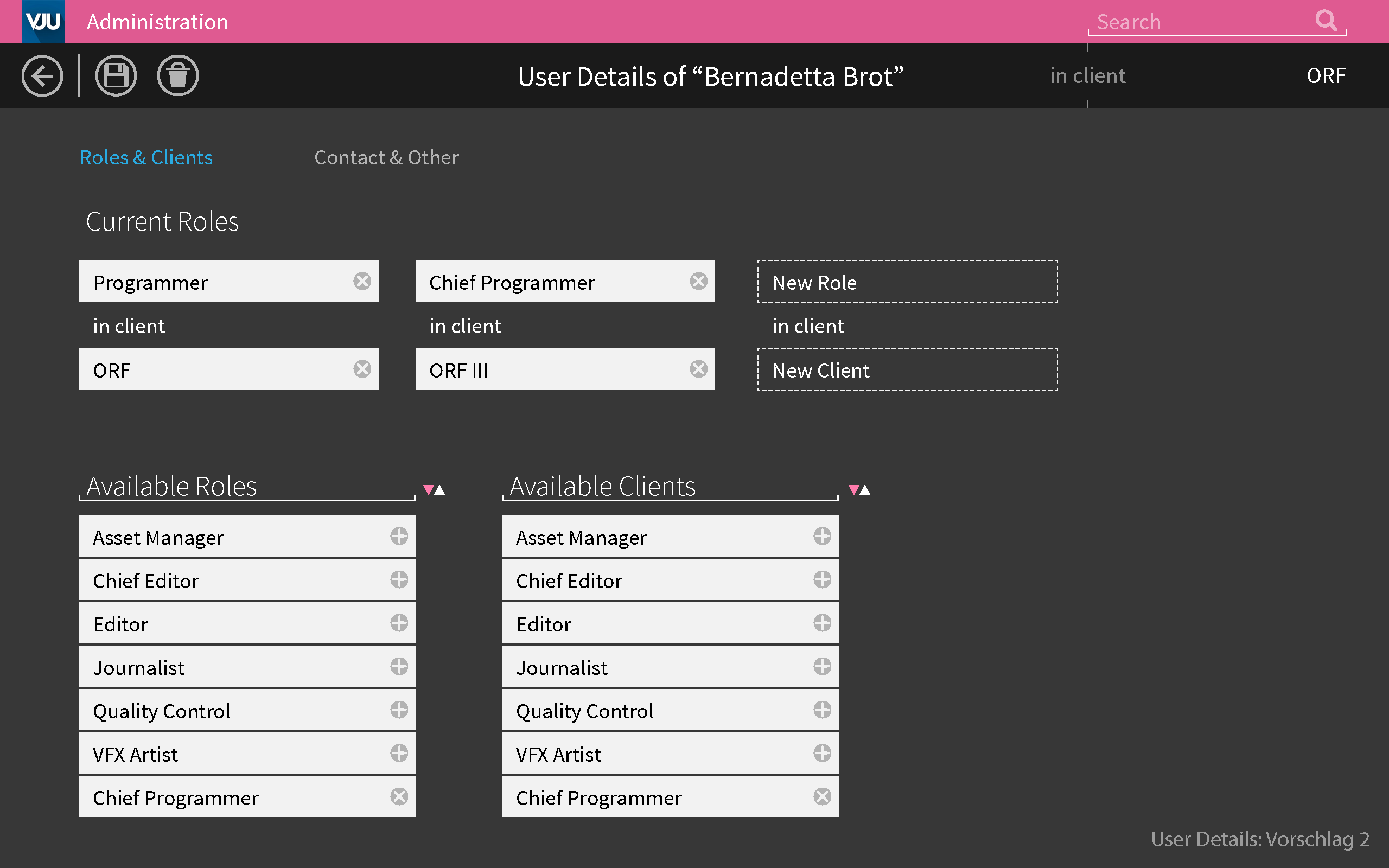This screenshot has width=1389, height=868.
Task: Switch to Contact & Other tab
Action: [x=386, y=157]
